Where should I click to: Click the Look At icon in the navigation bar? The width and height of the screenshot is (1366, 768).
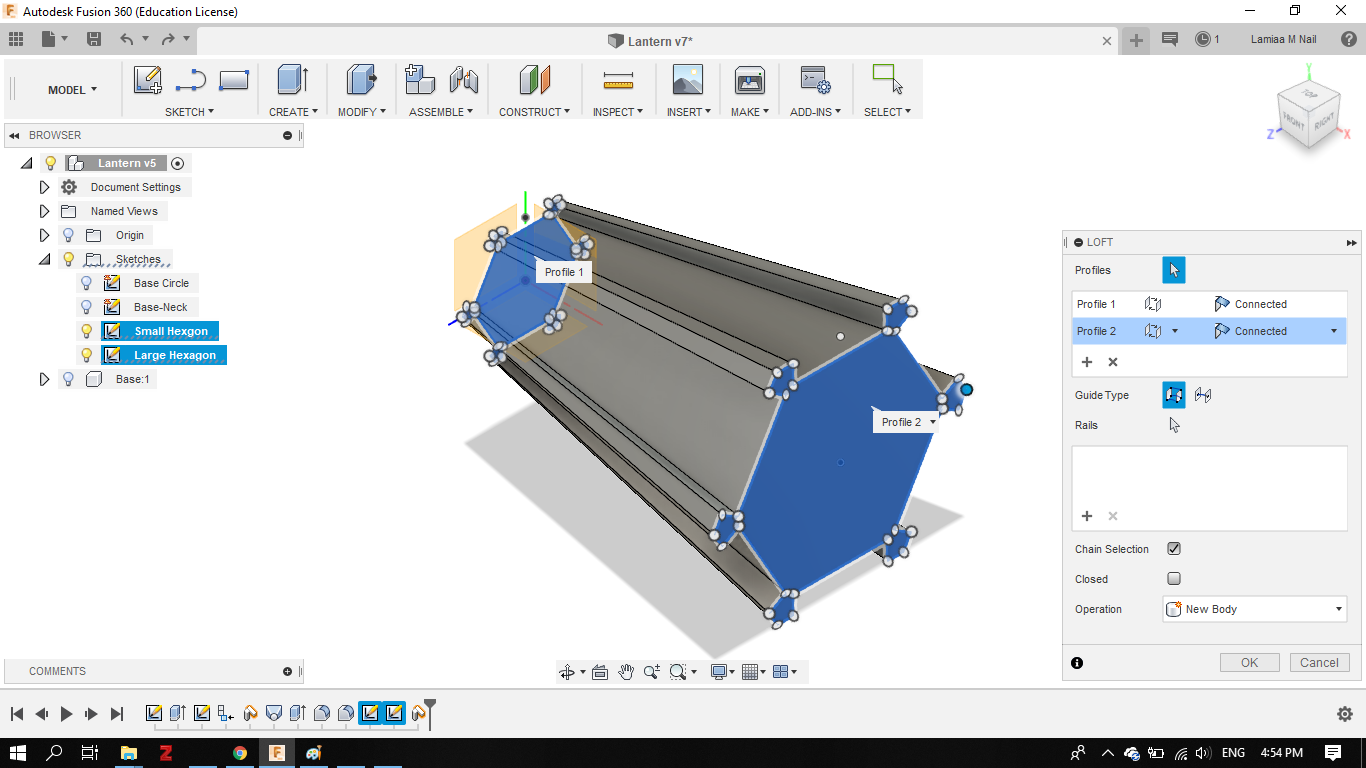pos(600,672)
